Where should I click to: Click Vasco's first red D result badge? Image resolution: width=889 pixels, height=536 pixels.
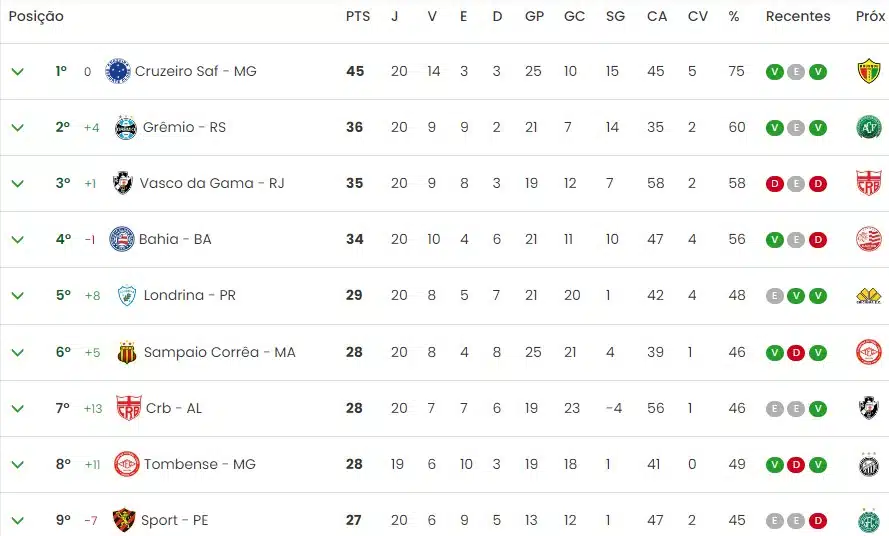774,183
